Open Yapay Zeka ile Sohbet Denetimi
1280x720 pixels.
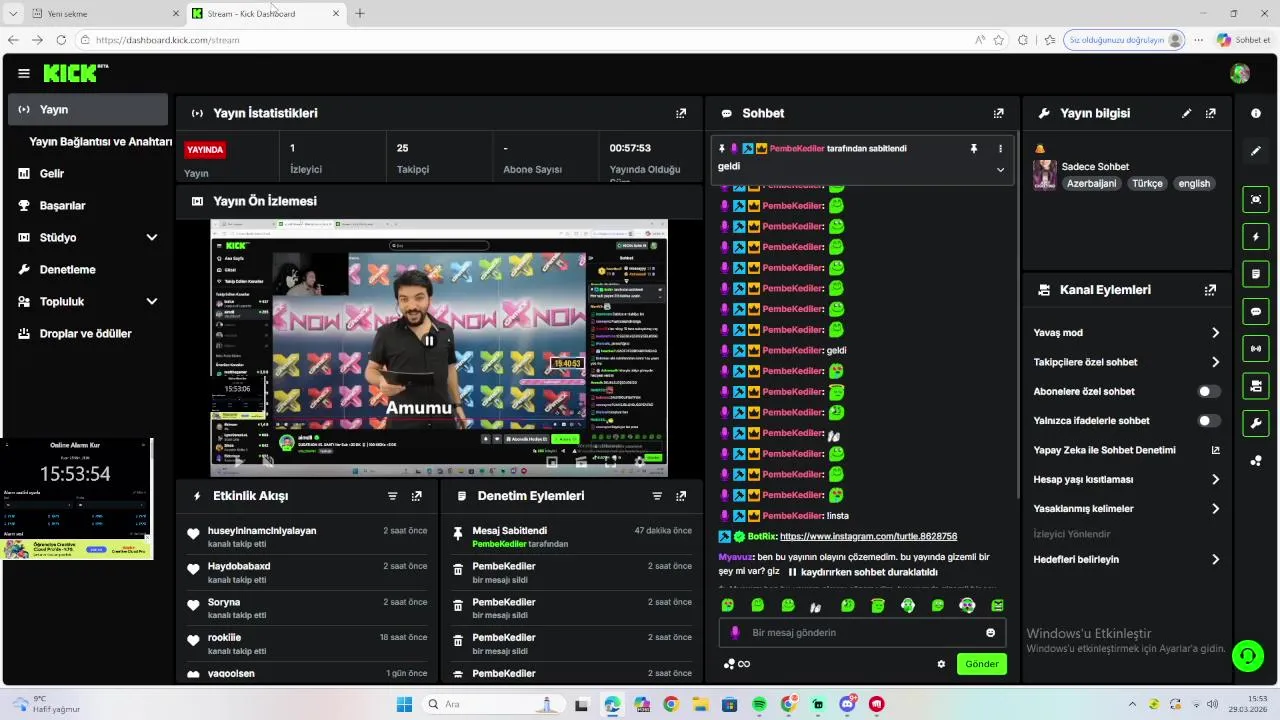[1104, 451]
